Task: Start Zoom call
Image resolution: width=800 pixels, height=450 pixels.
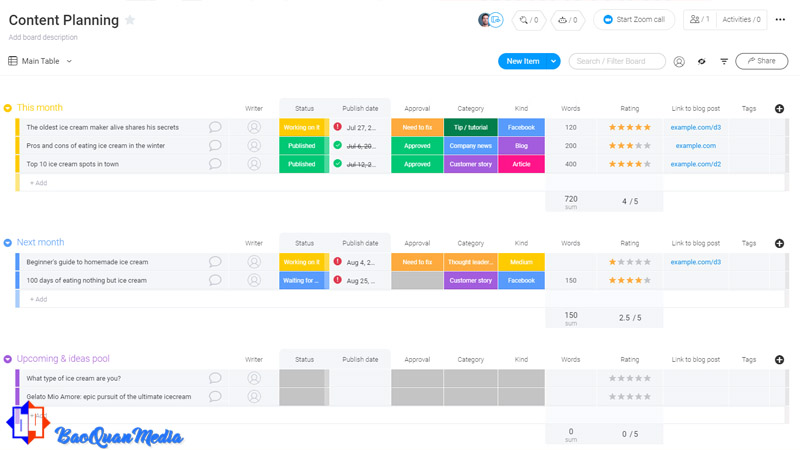Action: click(634, 20)
